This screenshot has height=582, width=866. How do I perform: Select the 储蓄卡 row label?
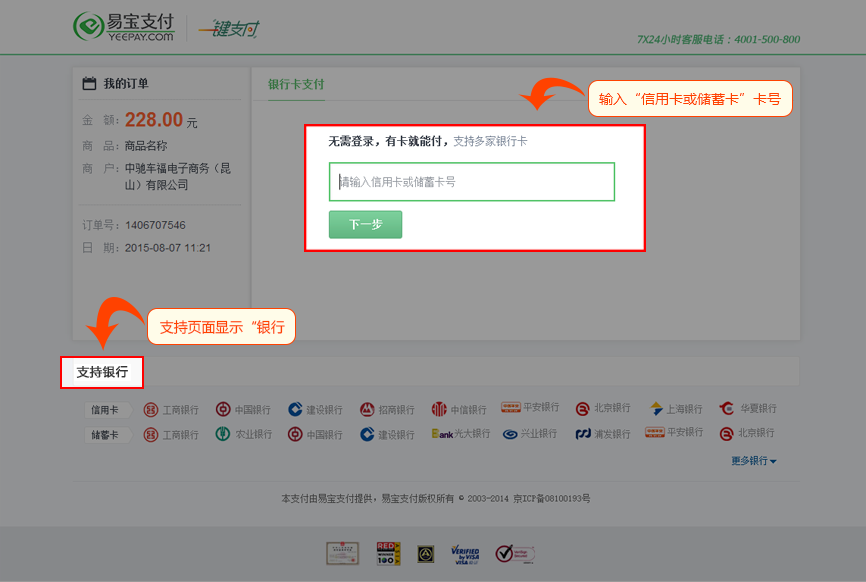point(108,435)
